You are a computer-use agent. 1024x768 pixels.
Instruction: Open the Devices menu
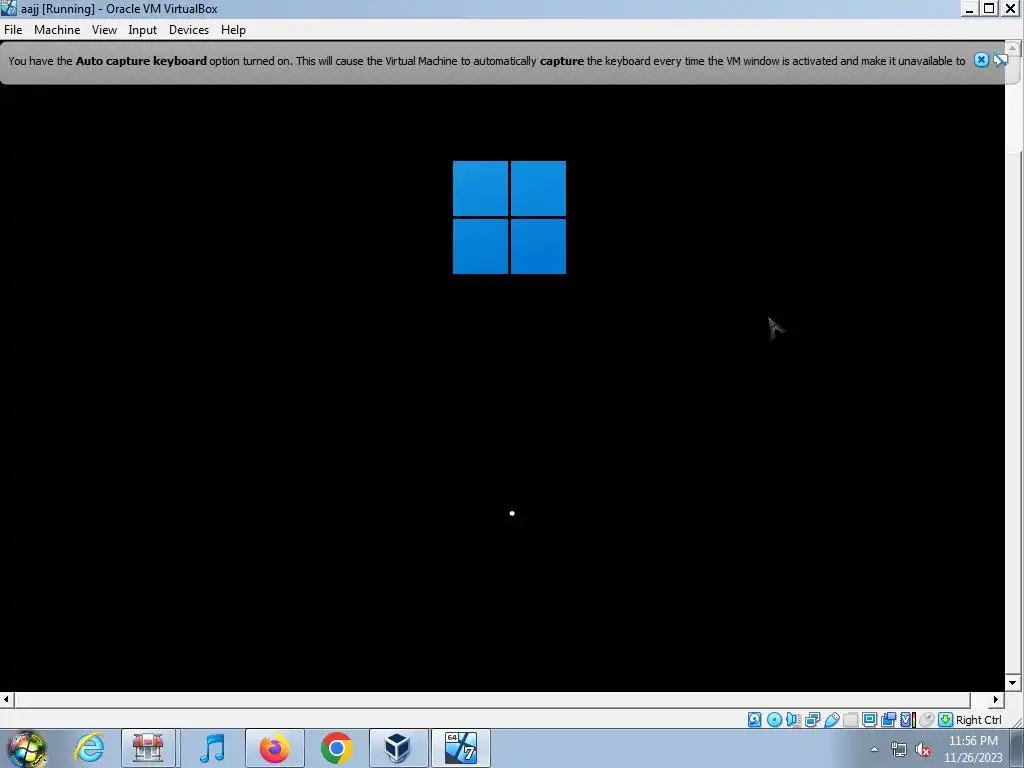(x=189, y=30)
